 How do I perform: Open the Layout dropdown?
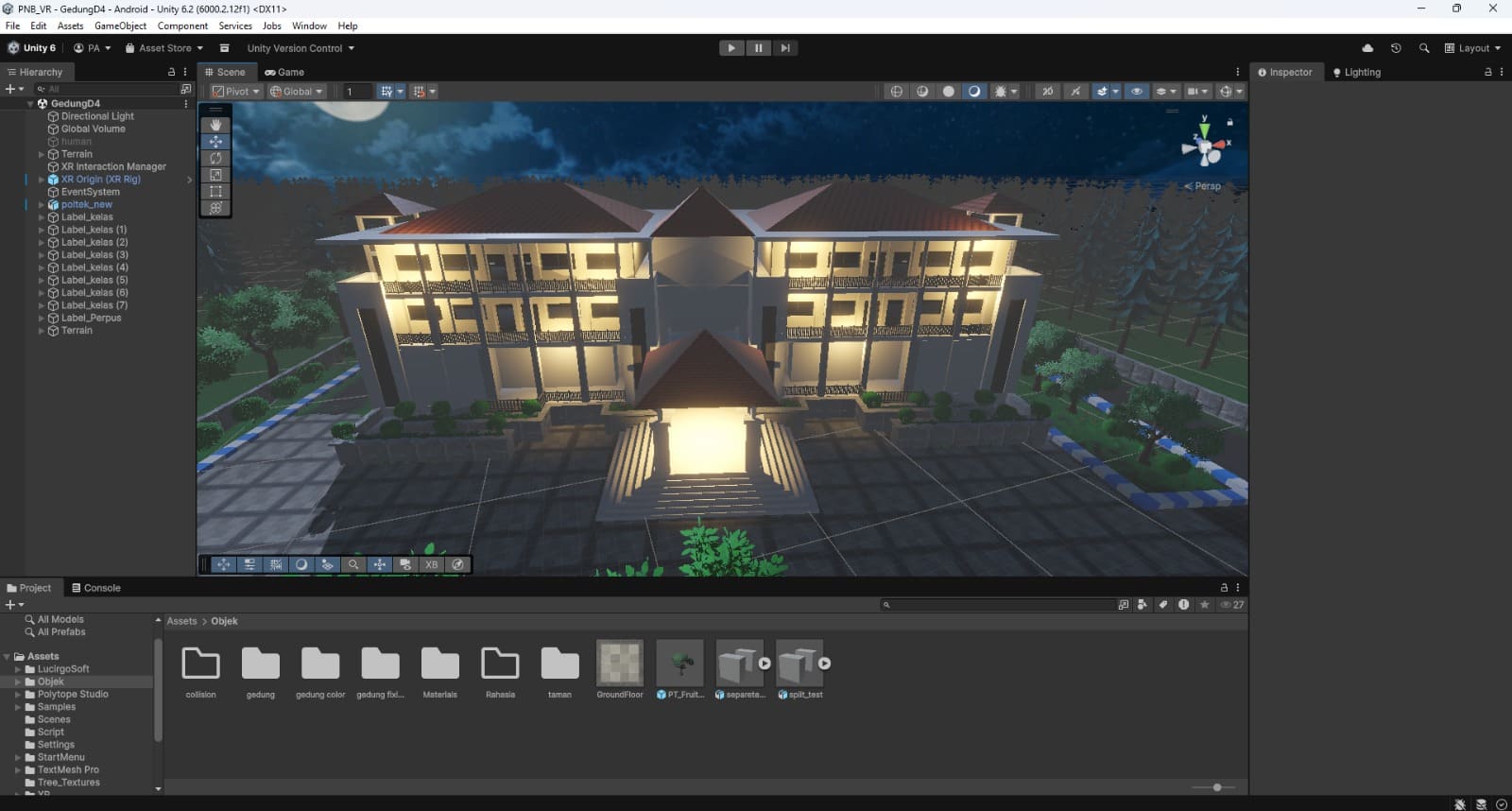click(x=1472, y=48)
